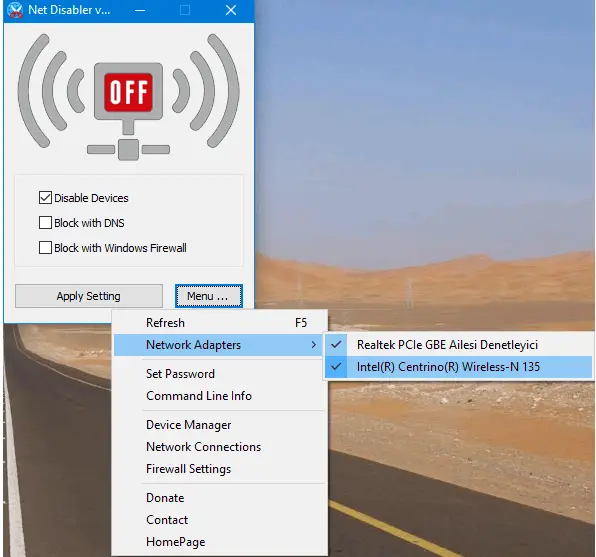The width and height of the screenshot is (596, 557).
Task: Select the Contact menu entry
Action: tap(220, 520)
